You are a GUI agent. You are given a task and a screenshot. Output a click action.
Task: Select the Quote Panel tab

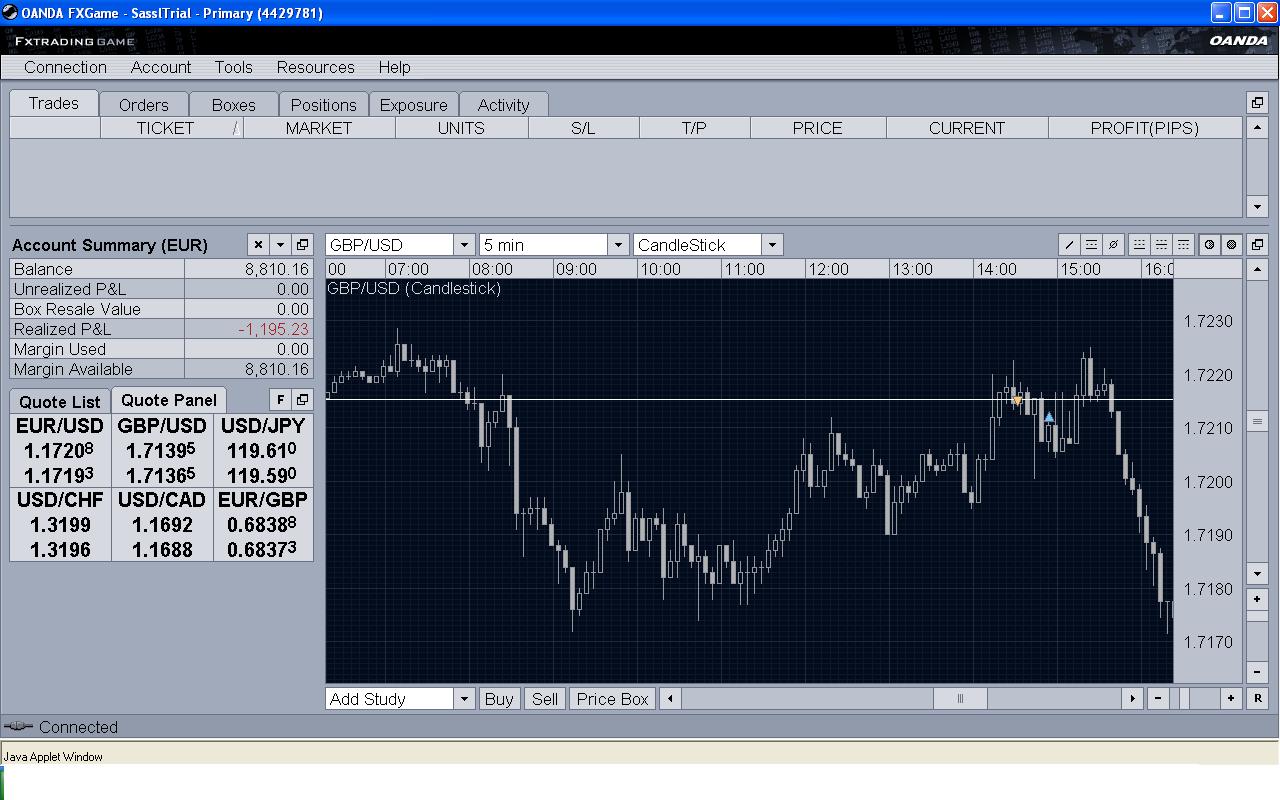click(x=169, y=400)
